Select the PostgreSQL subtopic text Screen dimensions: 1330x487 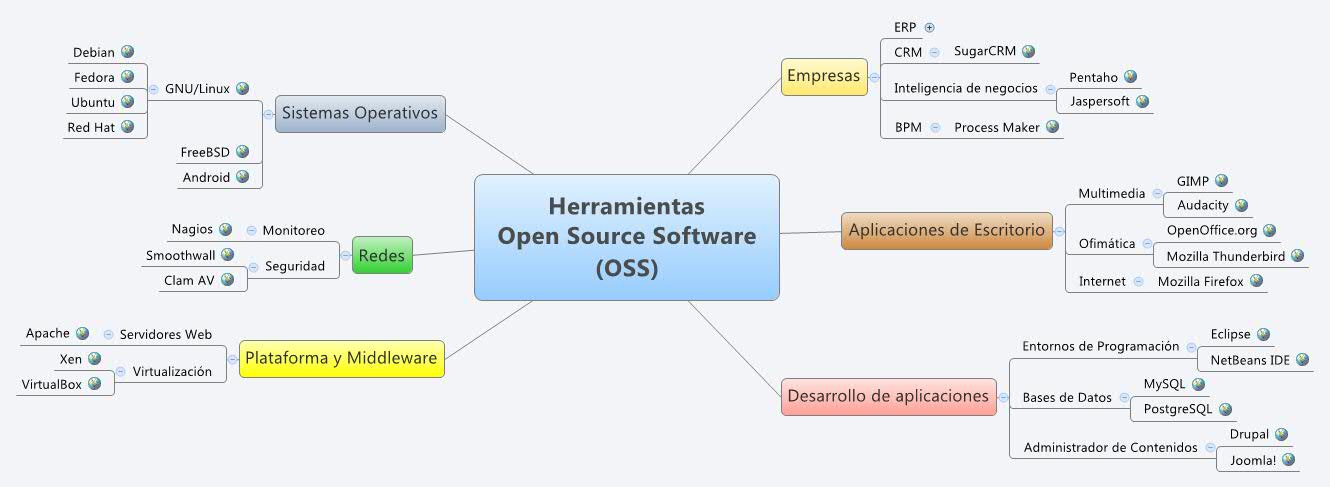[x=1177, y=409]
